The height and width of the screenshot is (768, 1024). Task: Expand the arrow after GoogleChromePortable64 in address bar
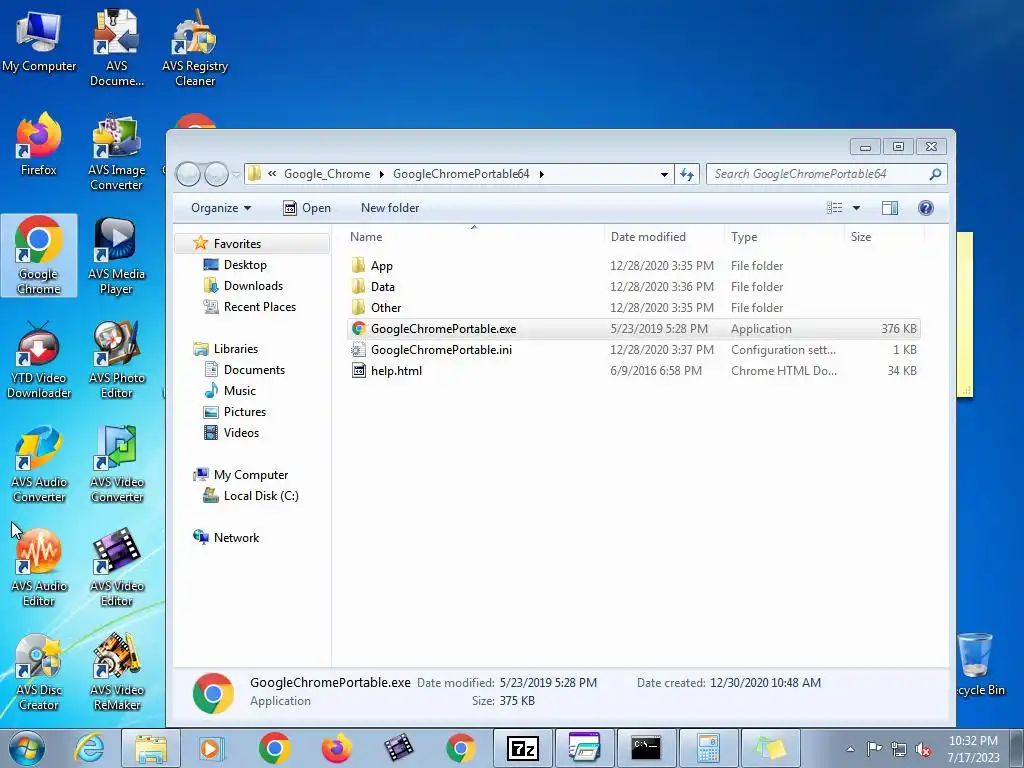(x=541, y=174)
